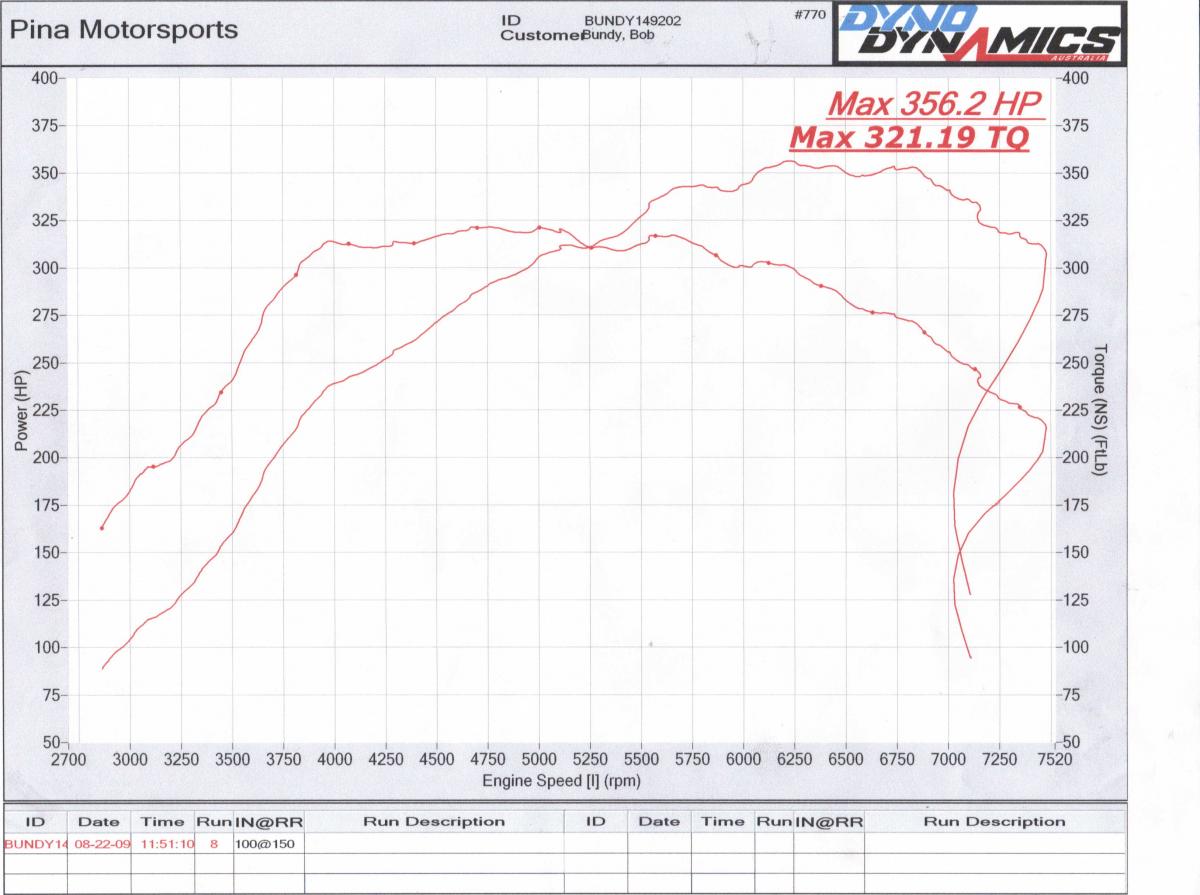
Task: Click the Max 356.2 HP annotation
Action: (x=936, y=104)
